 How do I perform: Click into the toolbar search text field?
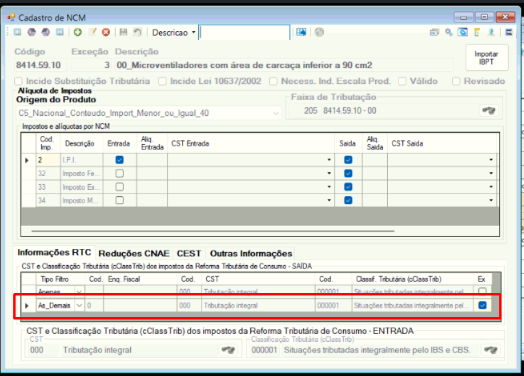click(x=244, y=32)
